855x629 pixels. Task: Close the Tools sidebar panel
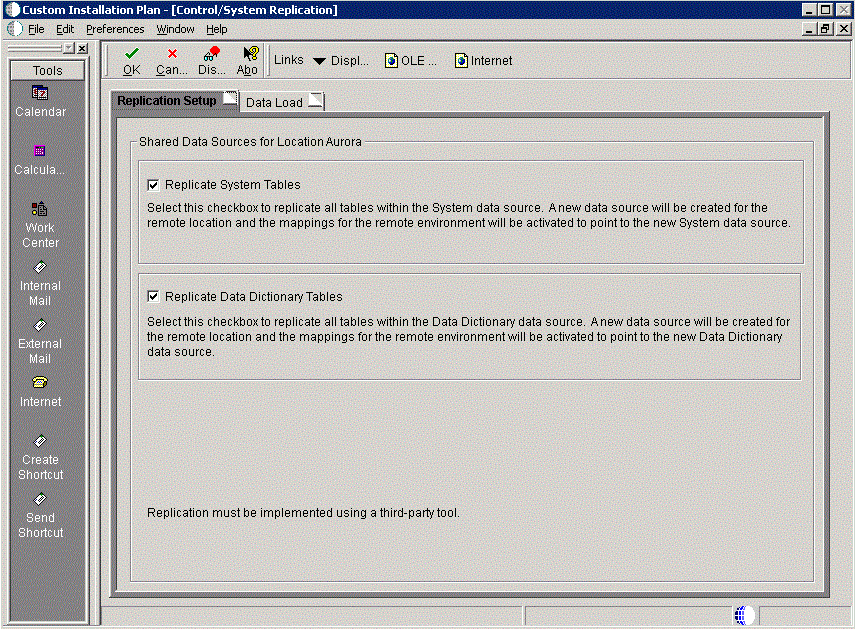tap(82, 49)
